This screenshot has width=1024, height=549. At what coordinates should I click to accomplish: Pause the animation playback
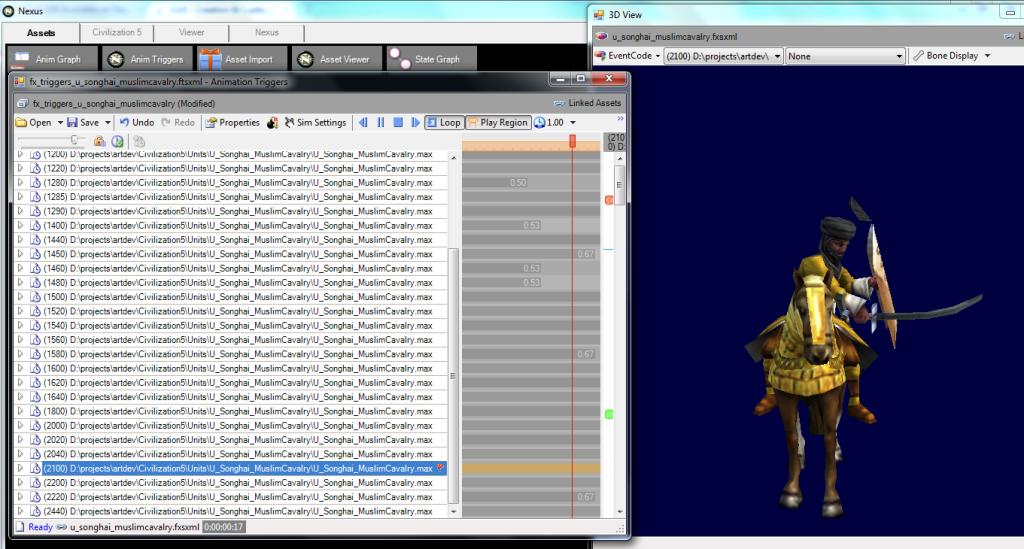pyautogui.click(x=381, y=122)
